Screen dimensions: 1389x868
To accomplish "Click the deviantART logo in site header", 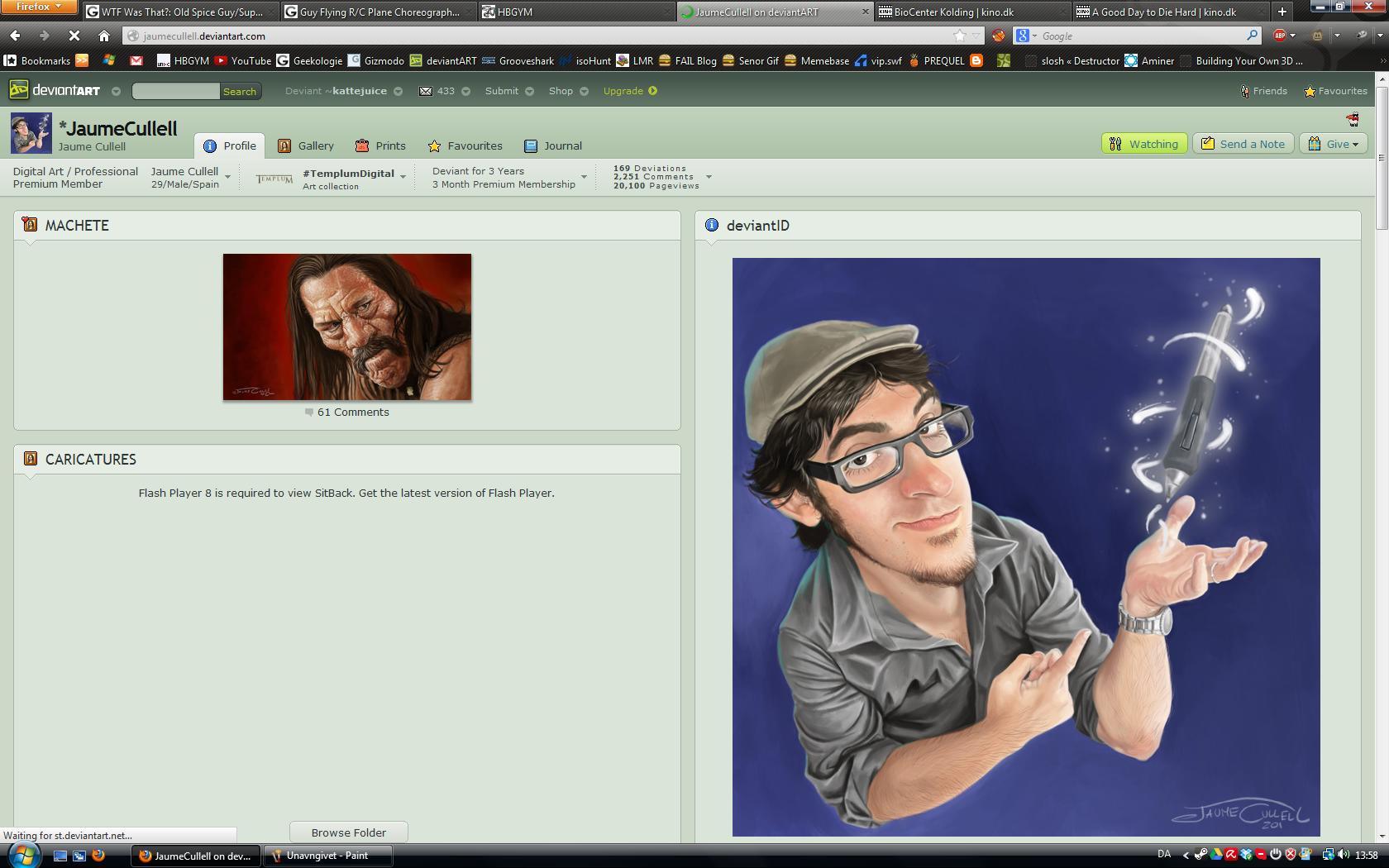I will coord(55,90).
